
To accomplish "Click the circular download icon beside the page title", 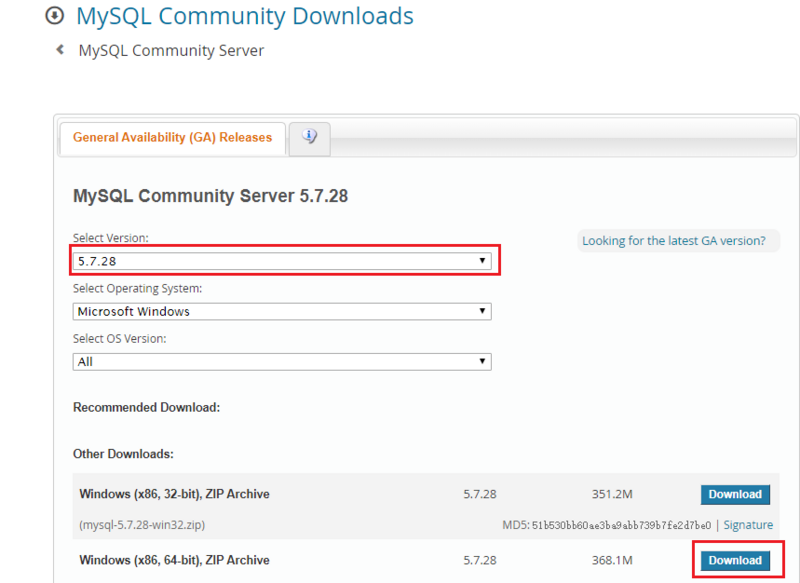I will [55, 16].
